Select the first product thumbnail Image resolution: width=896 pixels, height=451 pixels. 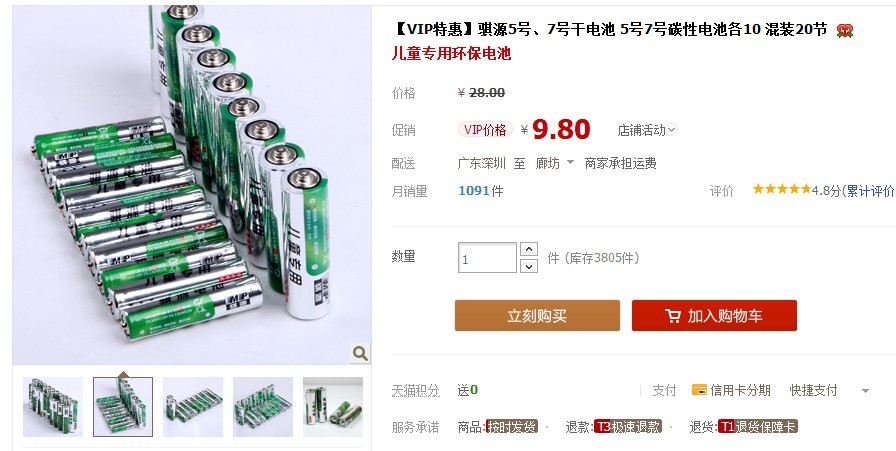53,407
